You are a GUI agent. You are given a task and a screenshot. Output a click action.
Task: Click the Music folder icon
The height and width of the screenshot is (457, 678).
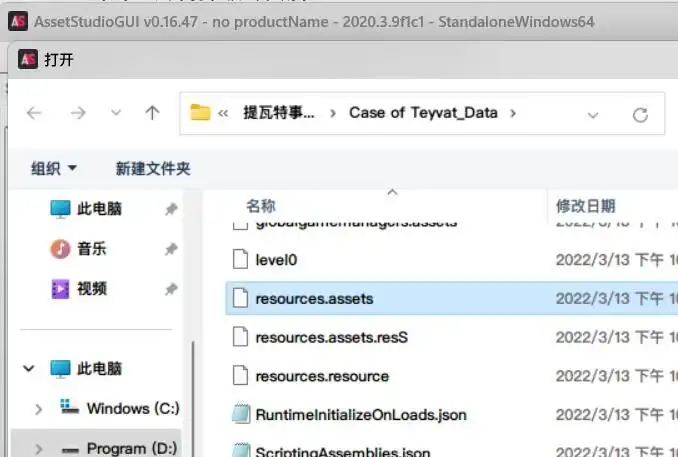click(x=61, y=248)
